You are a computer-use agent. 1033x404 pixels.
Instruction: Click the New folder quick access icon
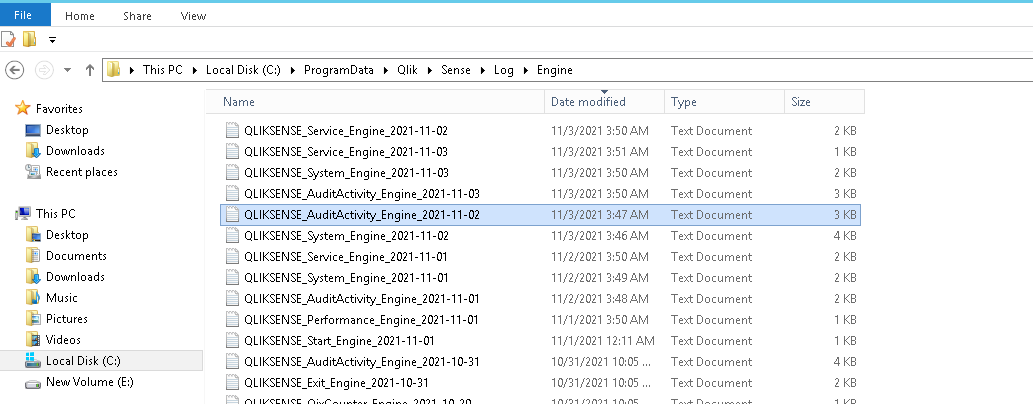coord(29,40)
